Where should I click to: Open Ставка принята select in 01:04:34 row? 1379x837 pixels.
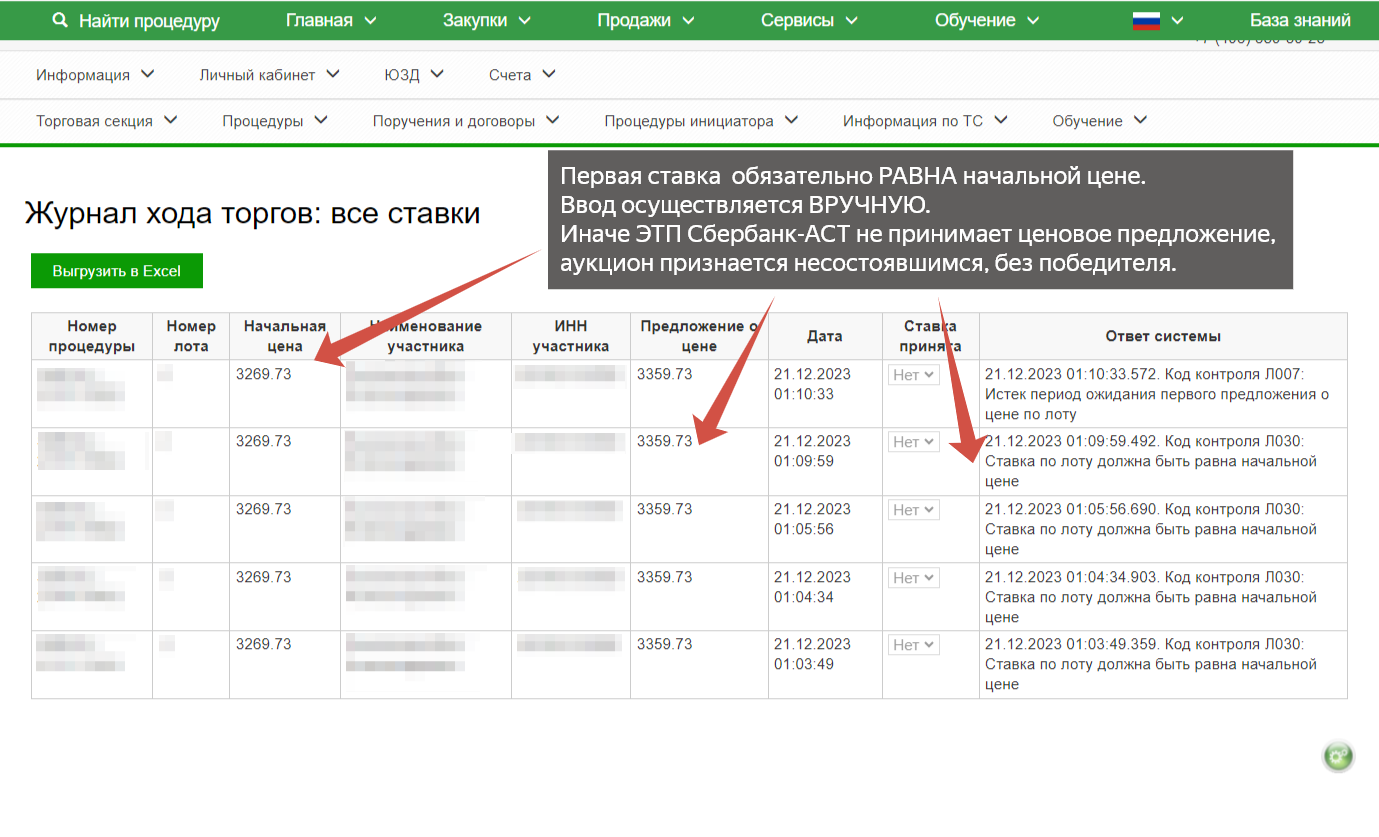914,578
